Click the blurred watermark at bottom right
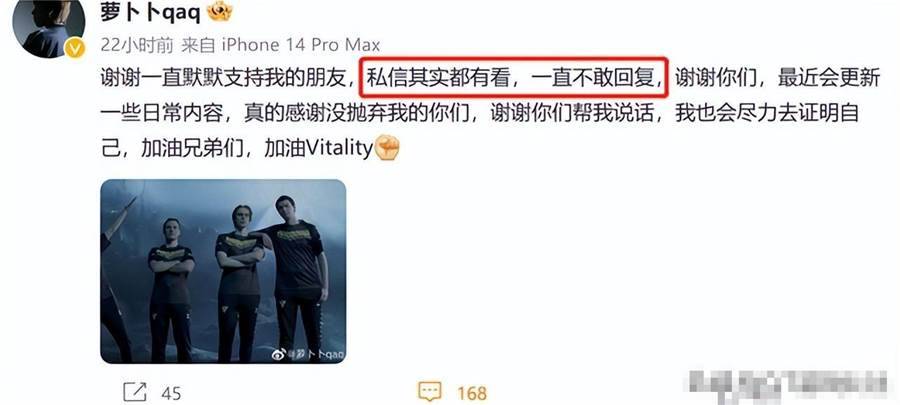The height and width of the screenshot is (405, 900). tap(788, 385)
